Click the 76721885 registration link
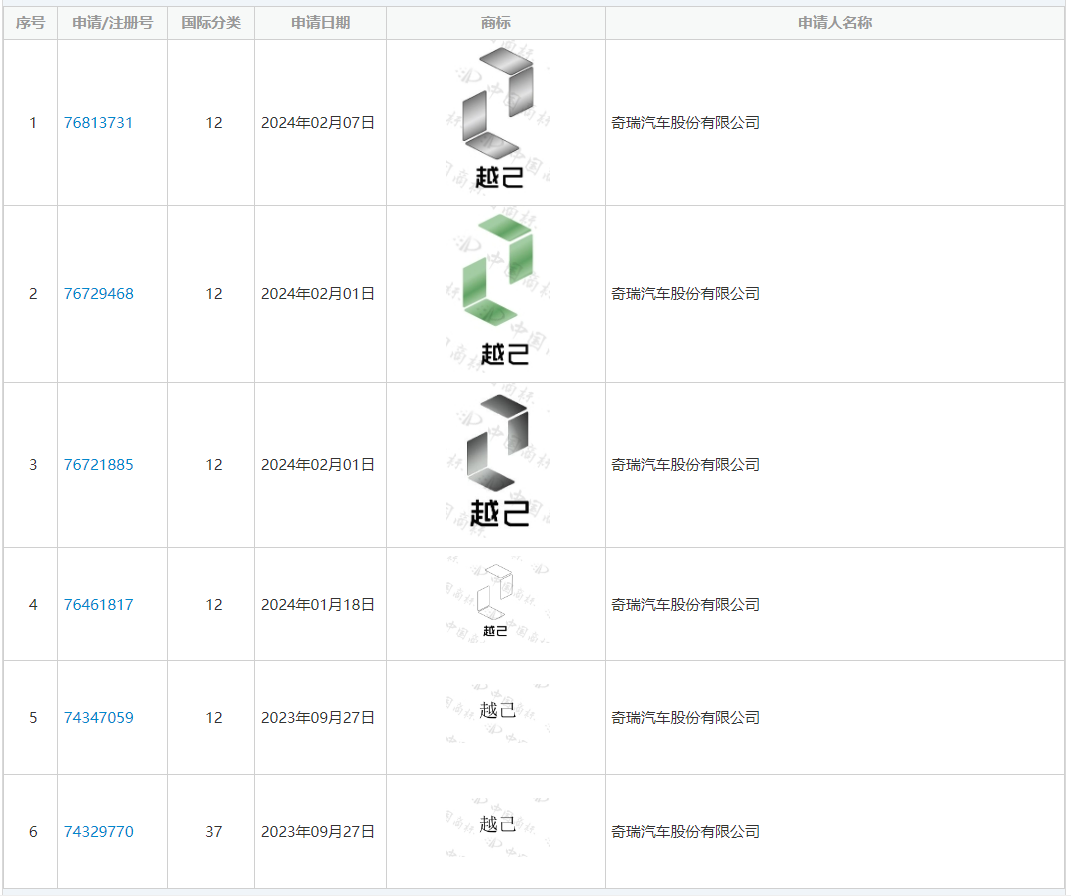 98,465
